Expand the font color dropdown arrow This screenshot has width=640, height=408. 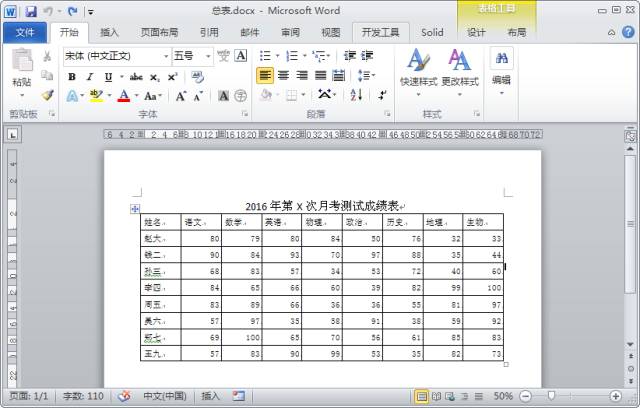[135, 97]
